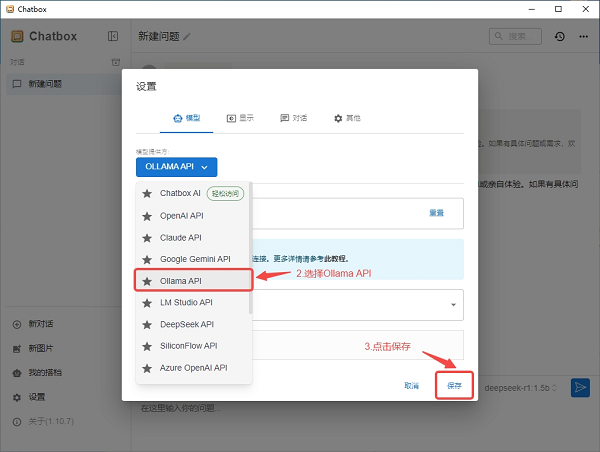Switch to the 其他 other tab

[347, 118]
